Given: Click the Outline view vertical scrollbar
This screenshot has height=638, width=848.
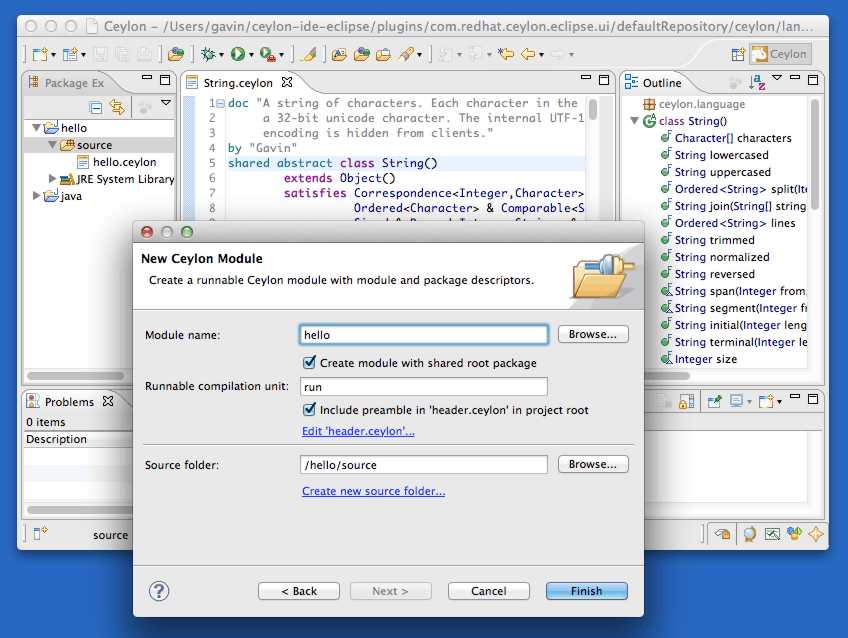Looking at the screenshot, I should (815, 154).
